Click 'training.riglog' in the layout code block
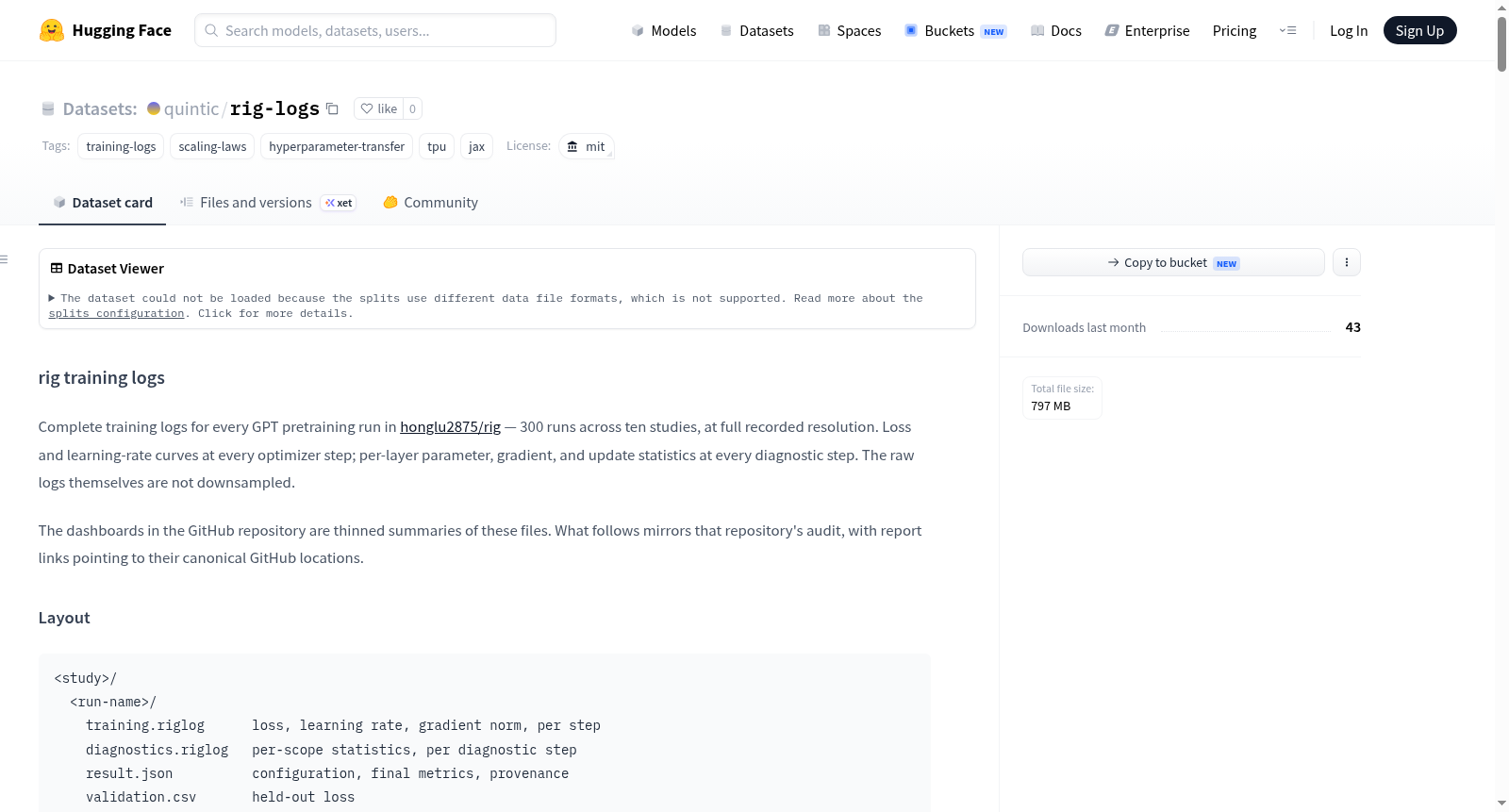Image resolution: width=1509 pixels, height=812 pixels. click(x=145, y=725)
